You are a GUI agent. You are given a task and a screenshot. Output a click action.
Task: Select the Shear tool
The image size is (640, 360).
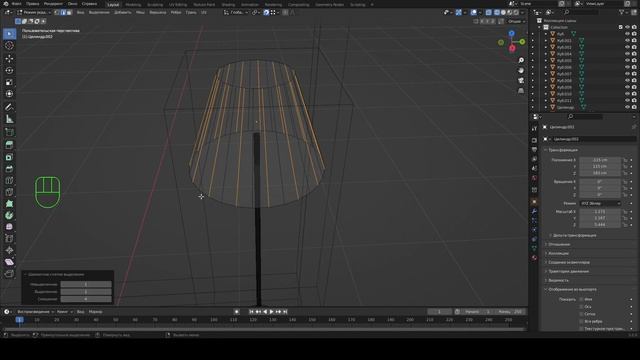[x=9, y=262]
